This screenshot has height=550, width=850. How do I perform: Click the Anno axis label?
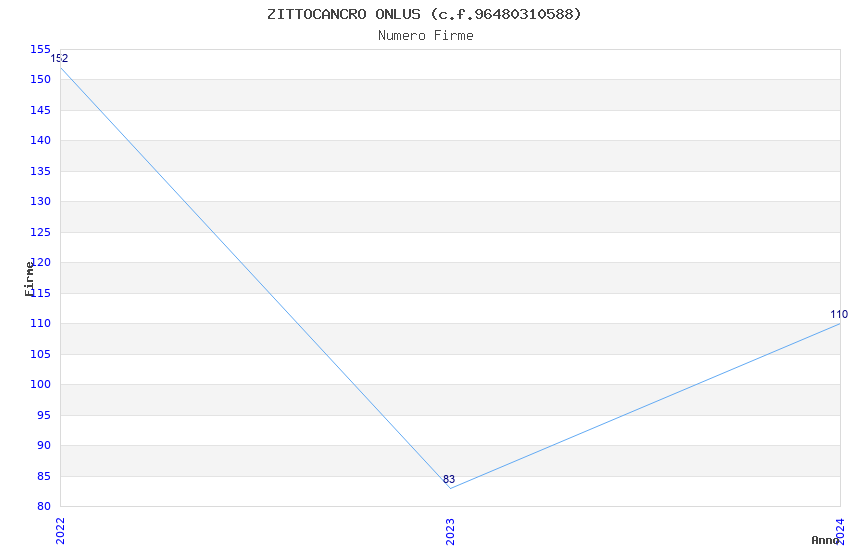(825, 540)
